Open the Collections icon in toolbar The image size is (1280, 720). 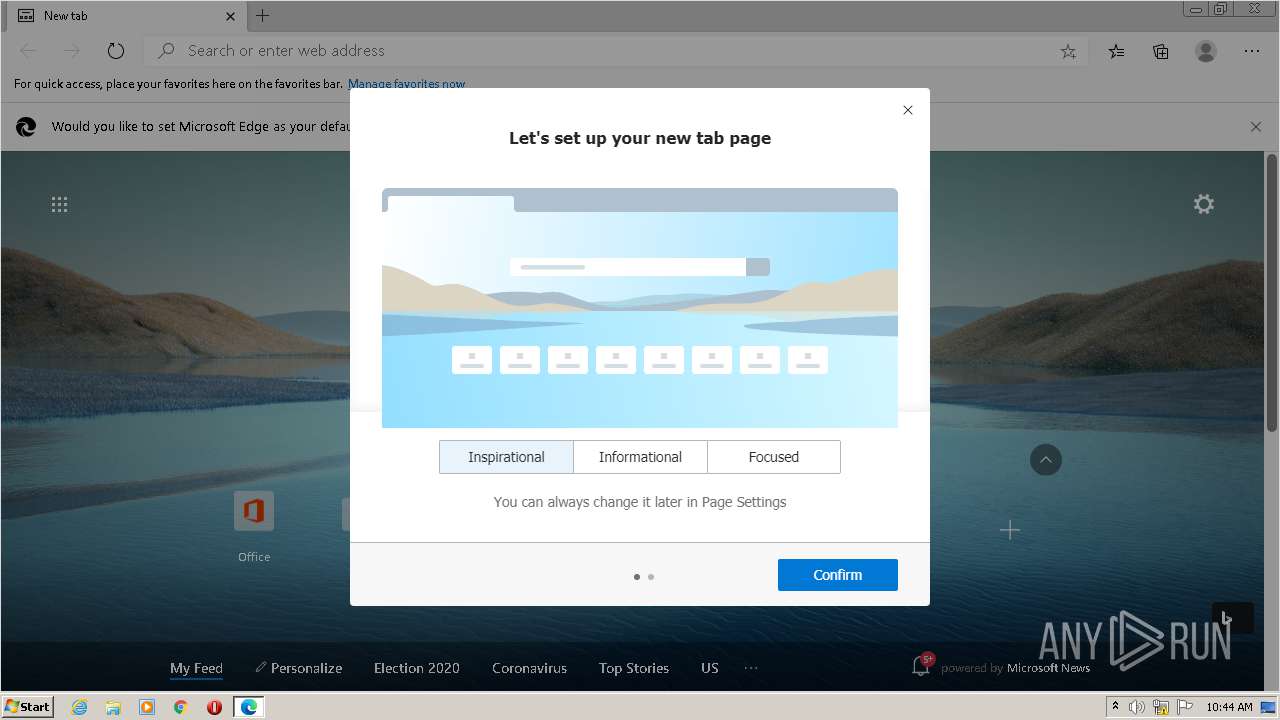coord(1161,51)
